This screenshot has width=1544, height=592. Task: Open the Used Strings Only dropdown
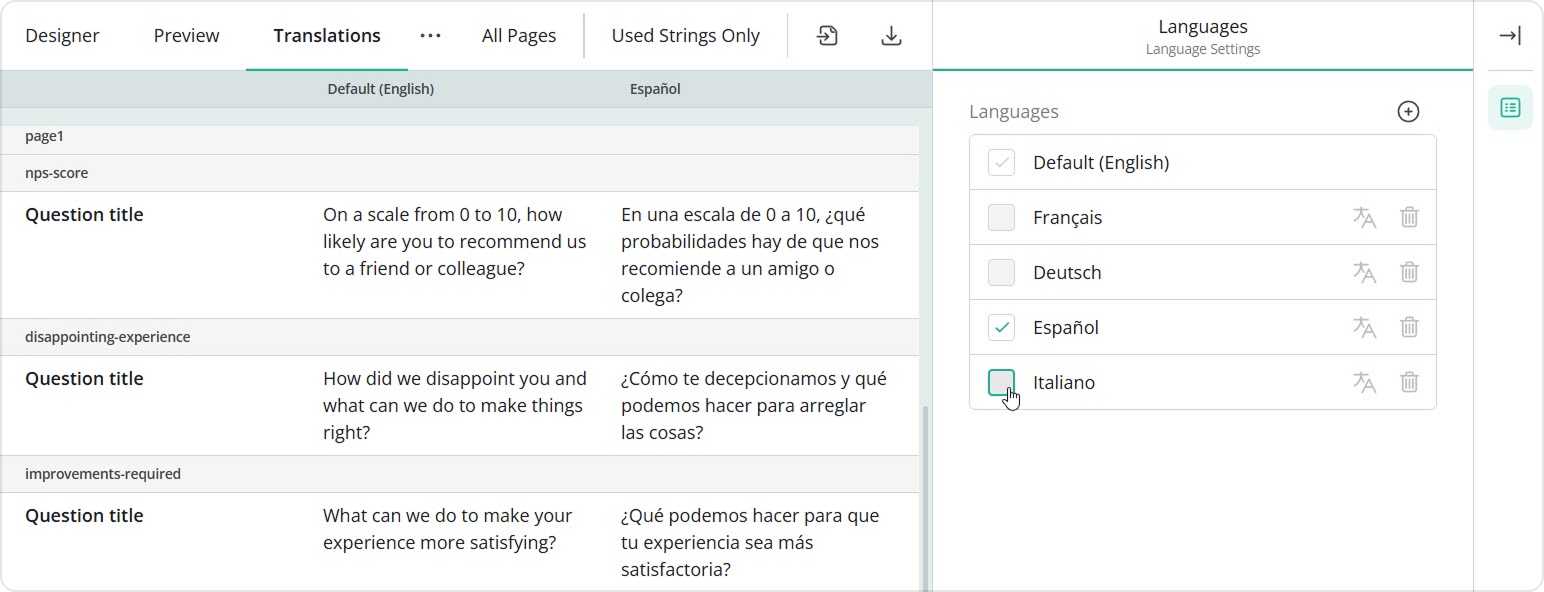tap(685, 35)
